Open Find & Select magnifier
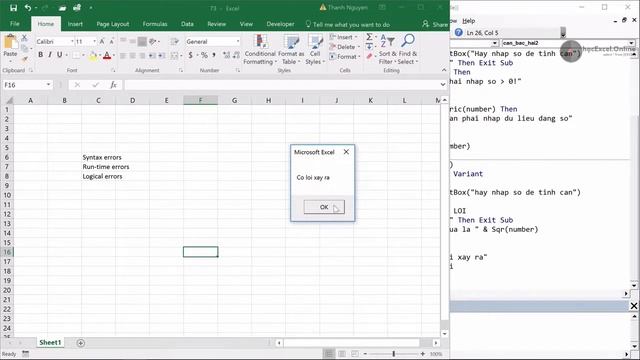Viewport: 640px width, 360px height. 408,49
